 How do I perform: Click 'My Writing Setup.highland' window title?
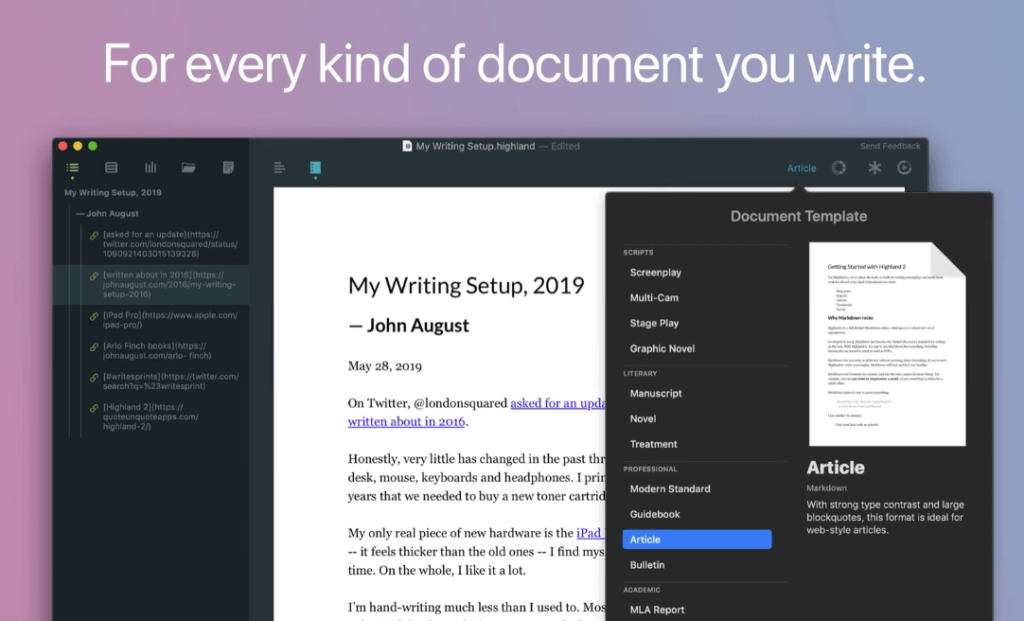475,146
